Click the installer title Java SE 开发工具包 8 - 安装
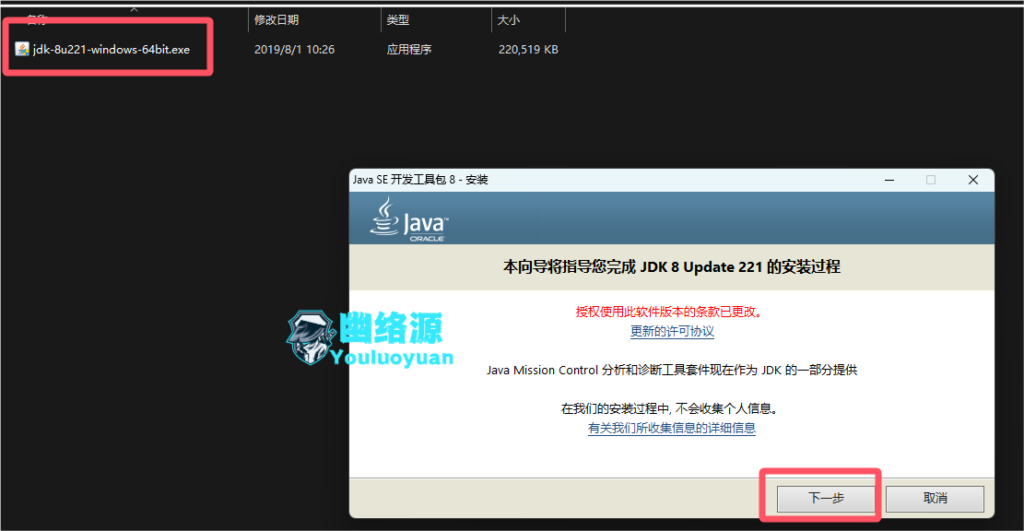1024x531 pixels. point(421,180)
